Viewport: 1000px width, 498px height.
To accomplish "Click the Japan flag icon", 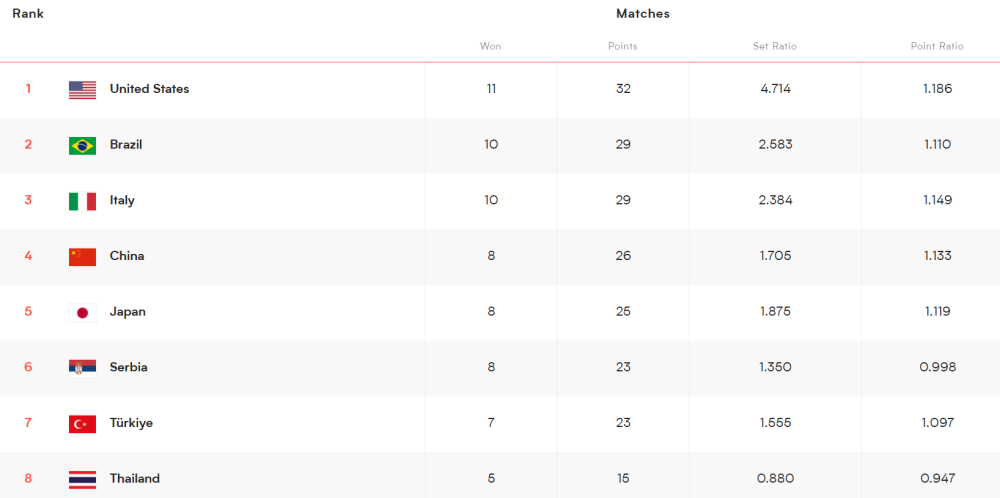I will 82,312.
